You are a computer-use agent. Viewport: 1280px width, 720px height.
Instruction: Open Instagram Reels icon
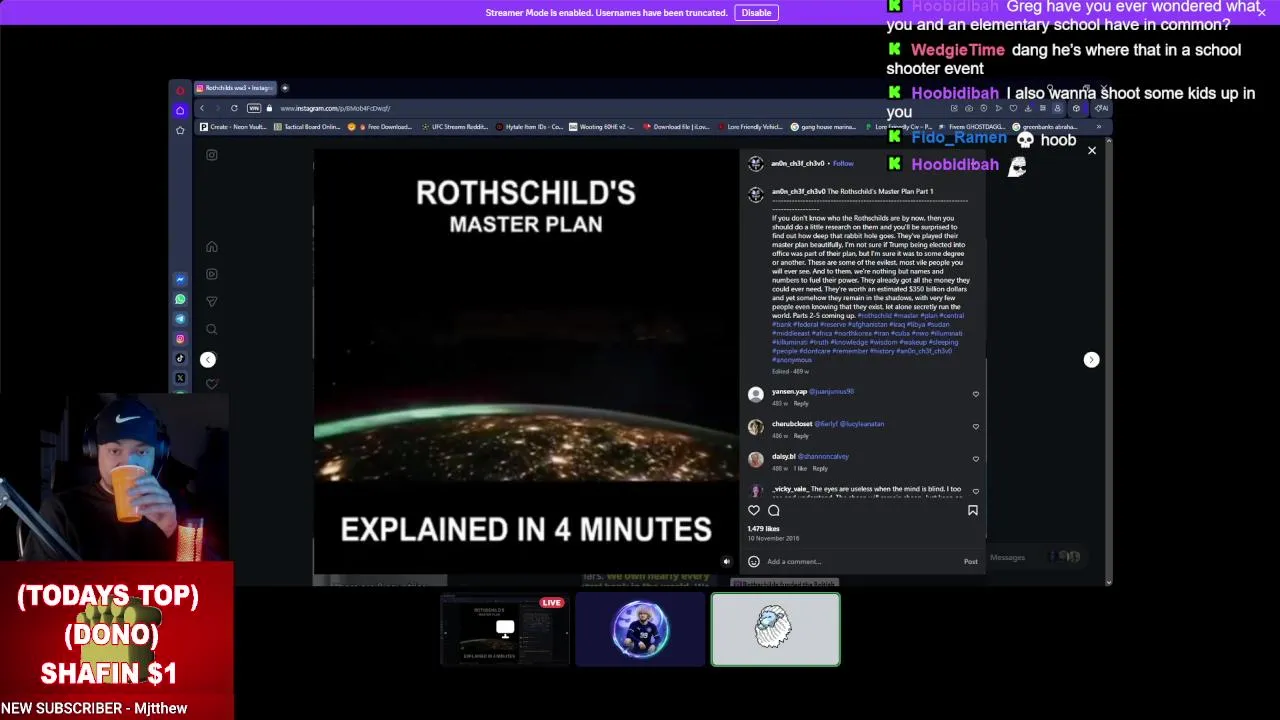tap(212, 274)
